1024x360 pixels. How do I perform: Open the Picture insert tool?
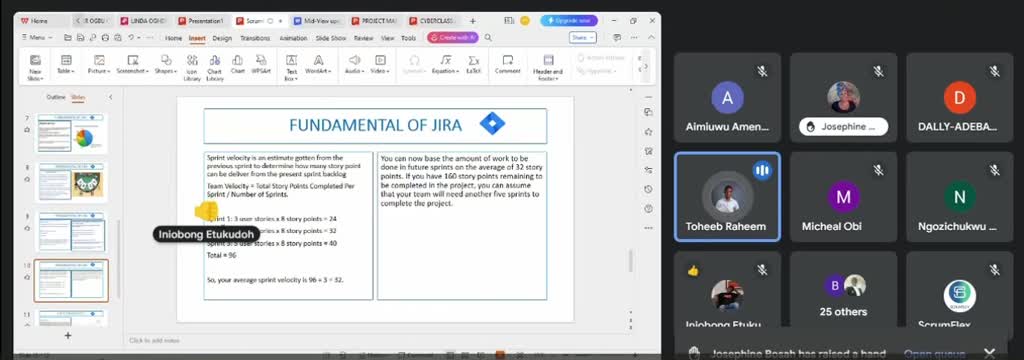coord(99,64)
